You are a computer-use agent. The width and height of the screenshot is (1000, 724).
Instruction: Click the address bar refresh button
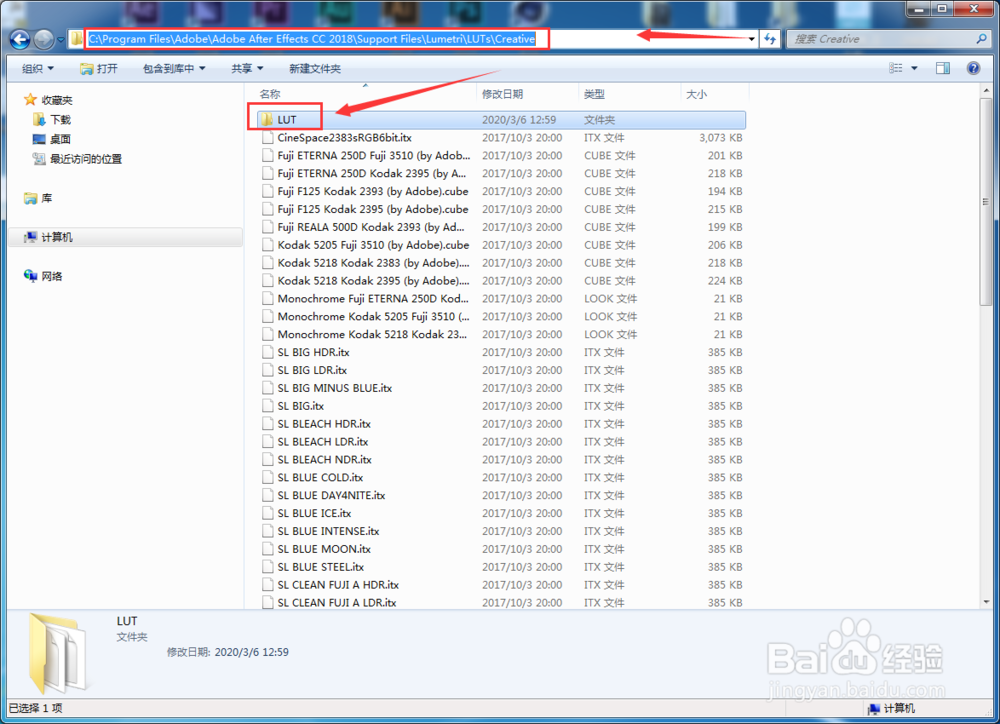[770, 39]
